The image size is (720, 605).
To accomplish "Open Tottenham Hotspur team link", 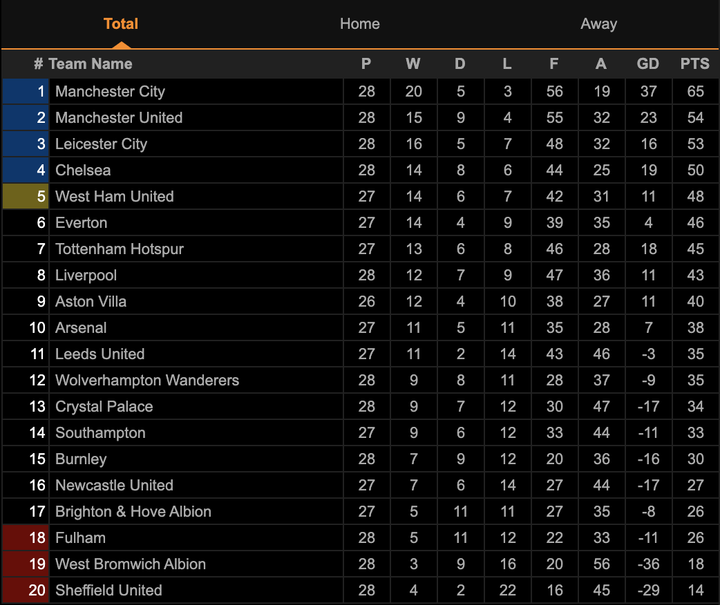I will click(x=119, y=249).
